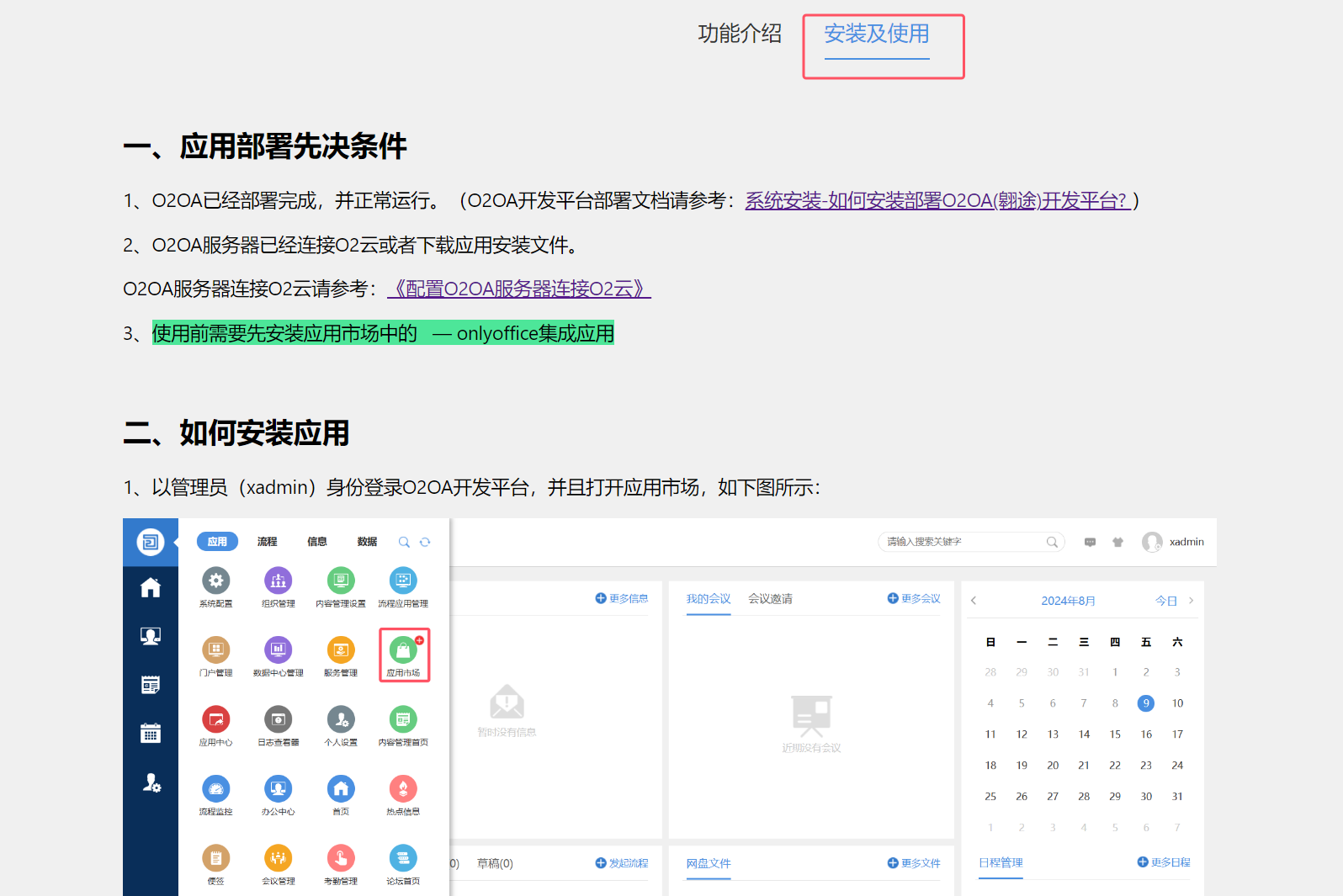The width and height of the screenshot is (1343, 896).
Task: Select the 网盘文件 tab
Action: 709,863
